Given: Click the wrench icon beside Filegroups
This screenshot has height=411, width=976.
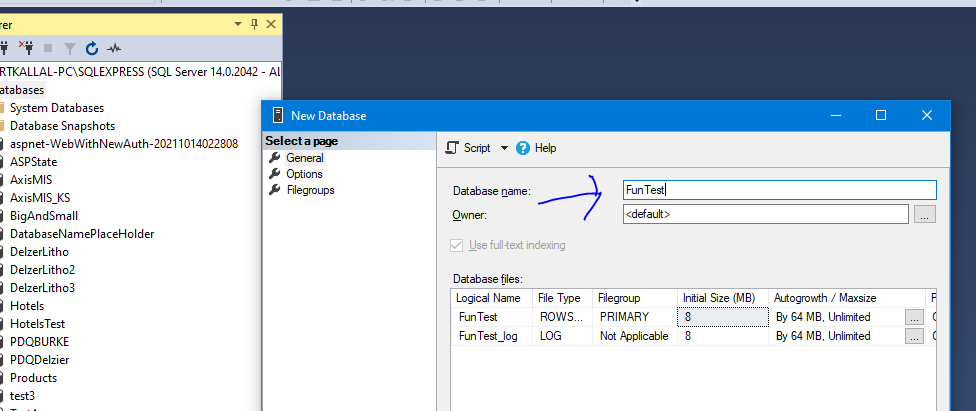Looking at the screenshot, I should (274, 190).
